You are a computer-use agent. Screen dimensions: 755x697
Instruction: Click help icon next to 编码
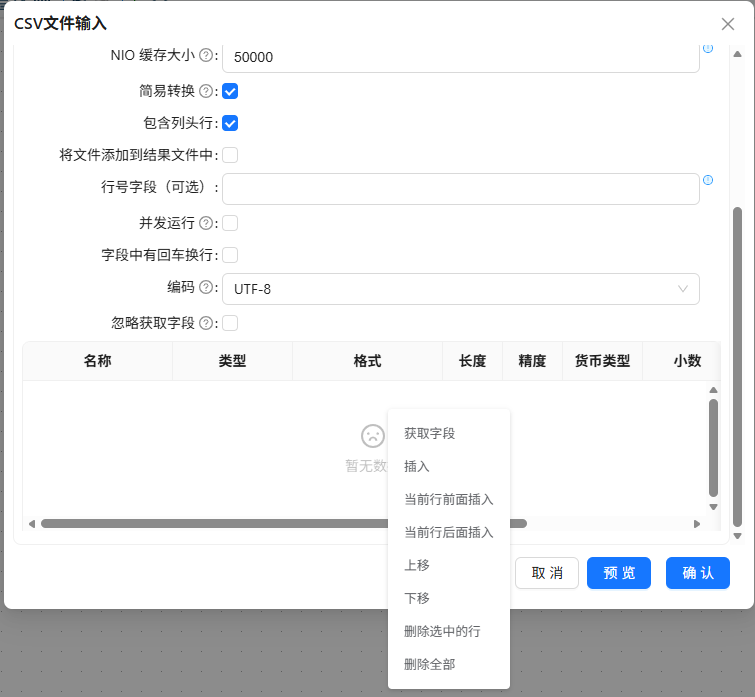[x=206, y=287]
